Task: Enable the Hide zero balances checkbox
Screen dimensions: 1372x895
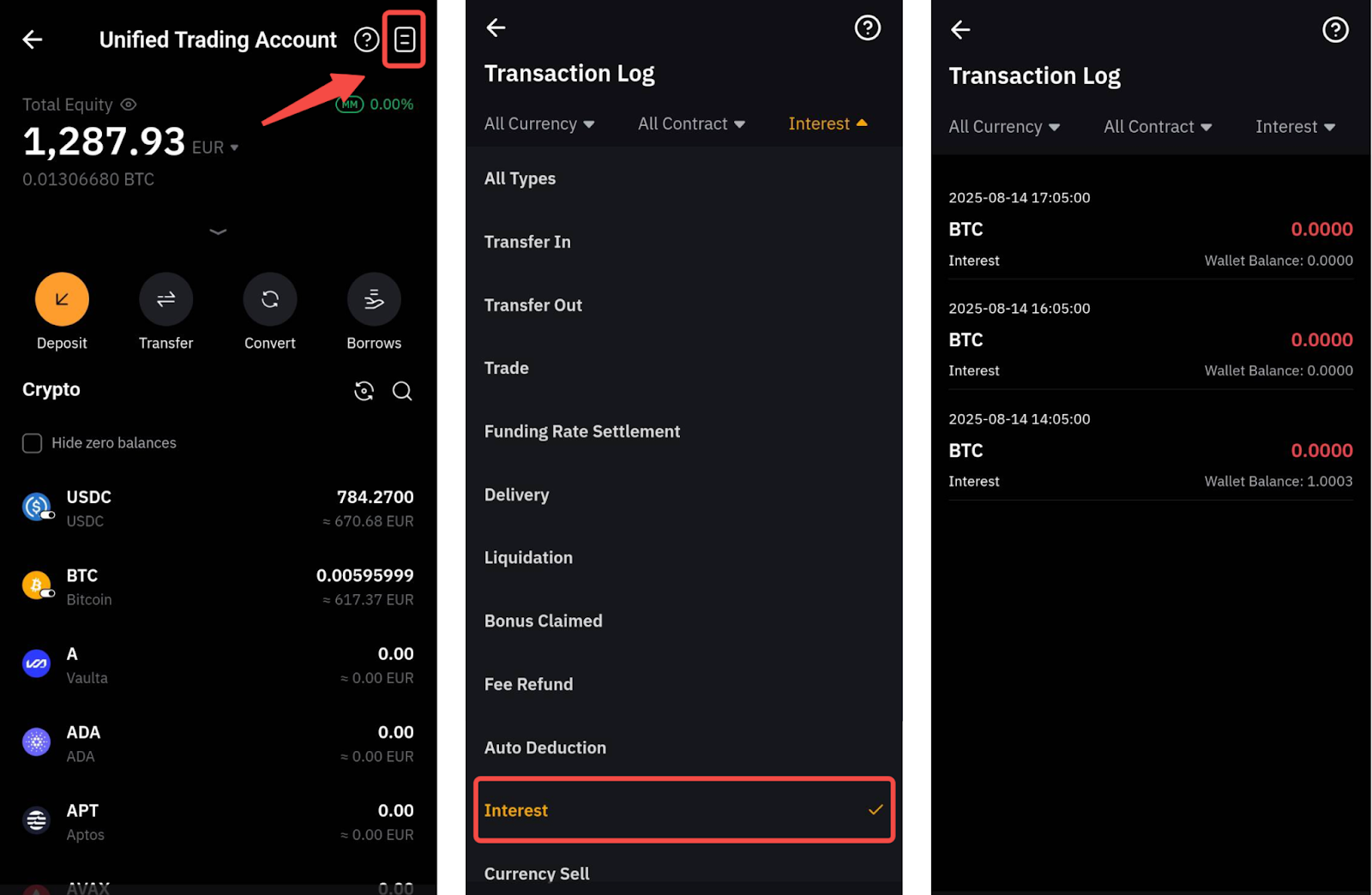Action: coord(32,443)
